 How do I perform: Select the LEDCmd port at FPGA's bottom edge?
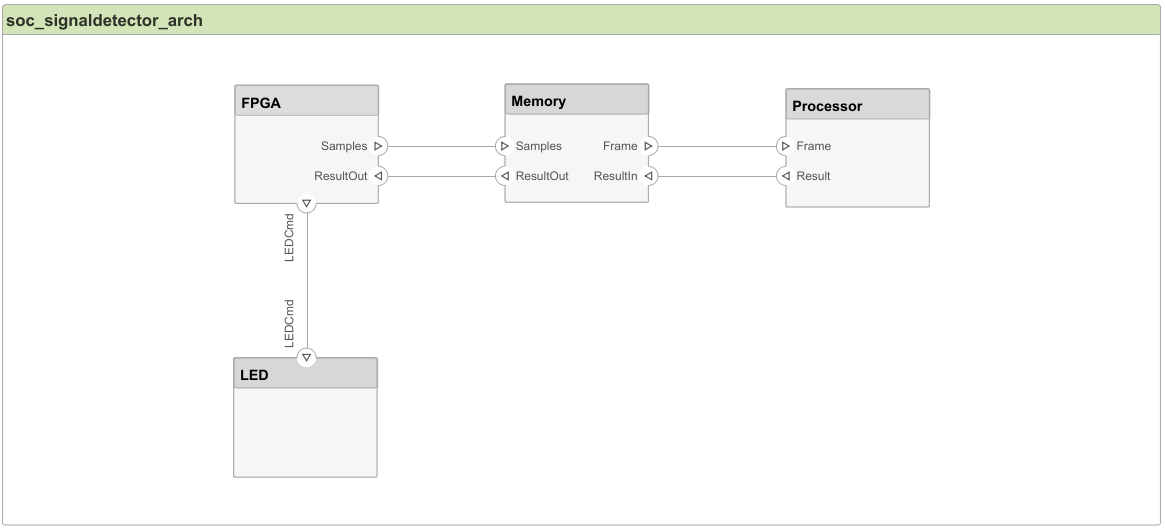[x=307, y=204]
